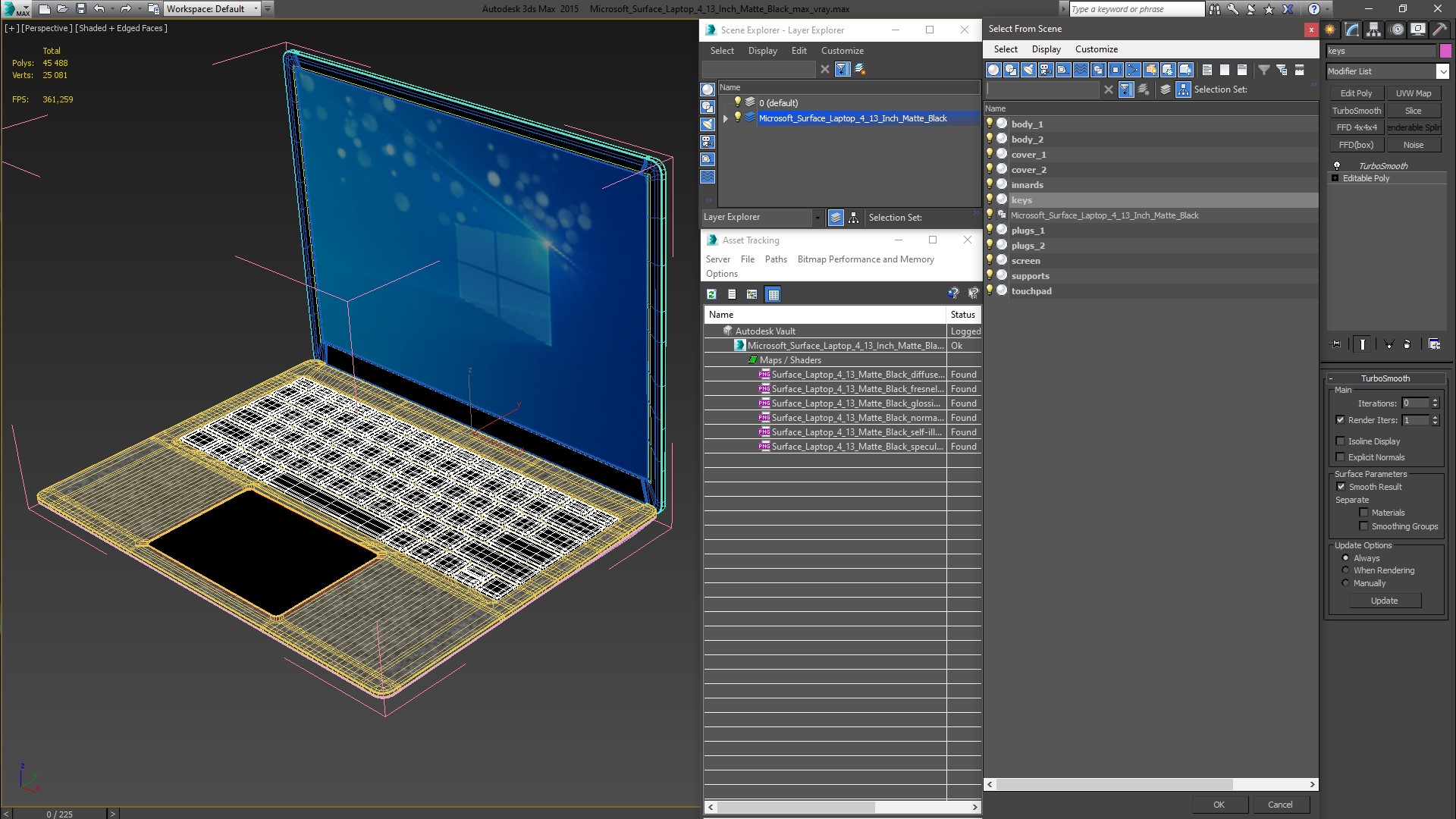Click the Open File icon

click(x=63, y=9)
